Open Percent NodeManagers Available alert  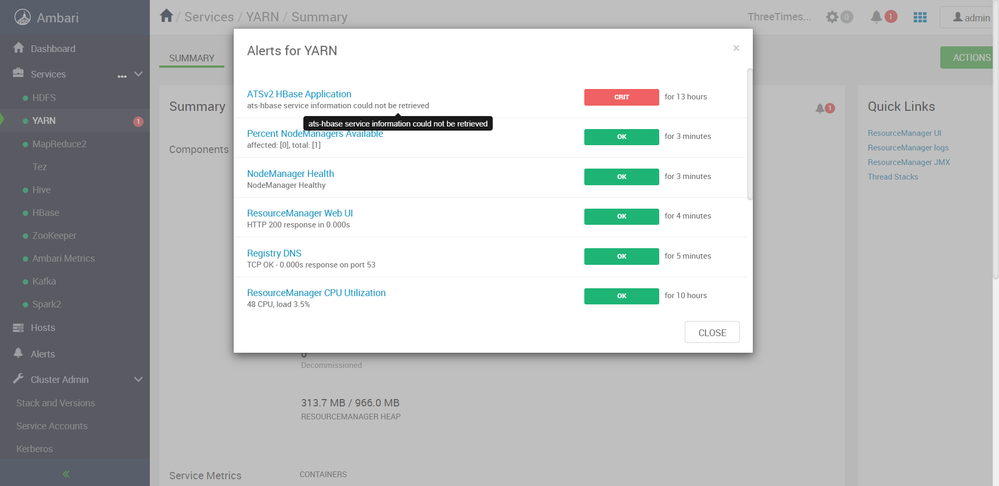click(315, 134)
